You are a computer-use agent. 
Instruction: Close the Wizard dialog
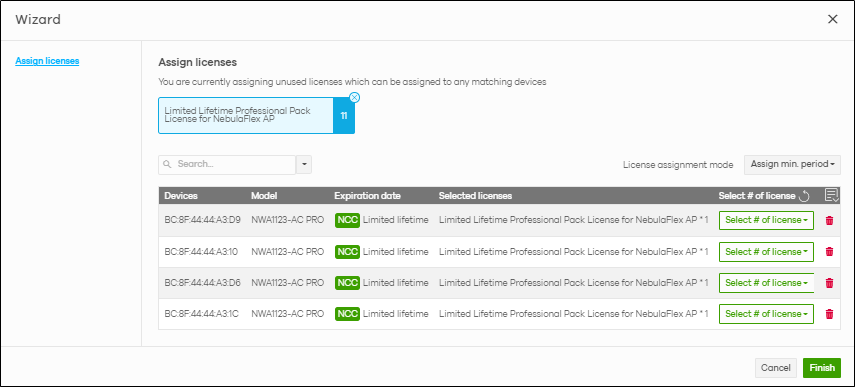[833, 20]
